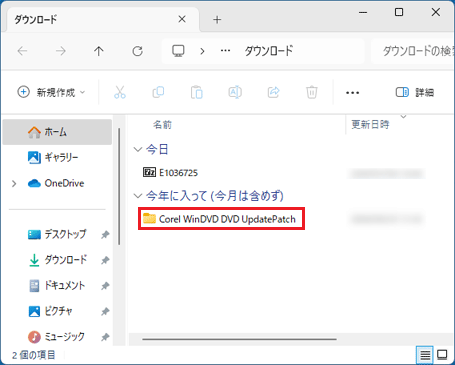Click the Share icon in toolbar
The width and height of the screenshot is (455, 365).
274,92
